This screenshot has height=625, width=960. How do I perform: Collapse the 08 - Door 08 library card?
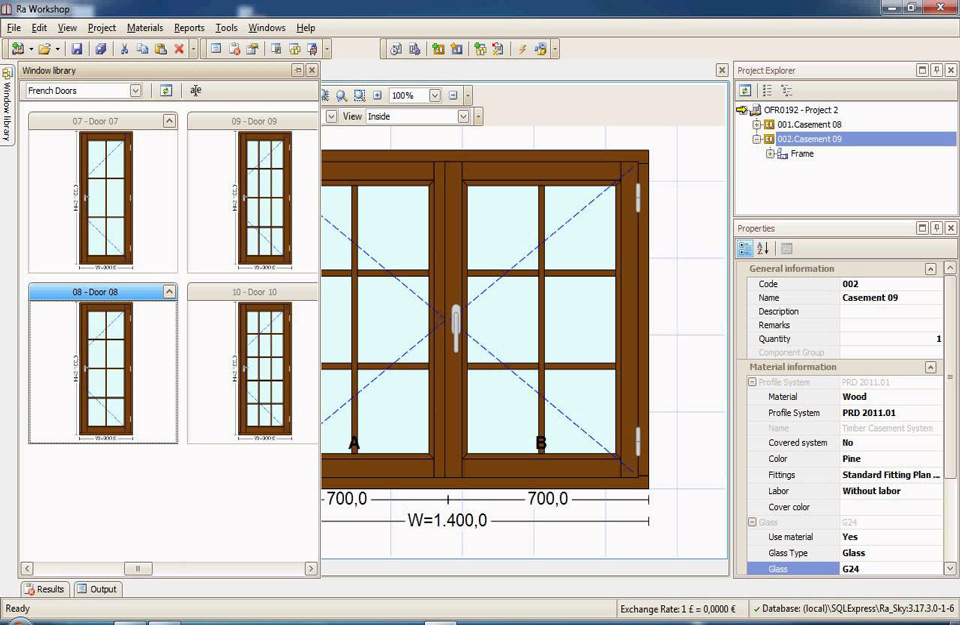tap(170, 291)
